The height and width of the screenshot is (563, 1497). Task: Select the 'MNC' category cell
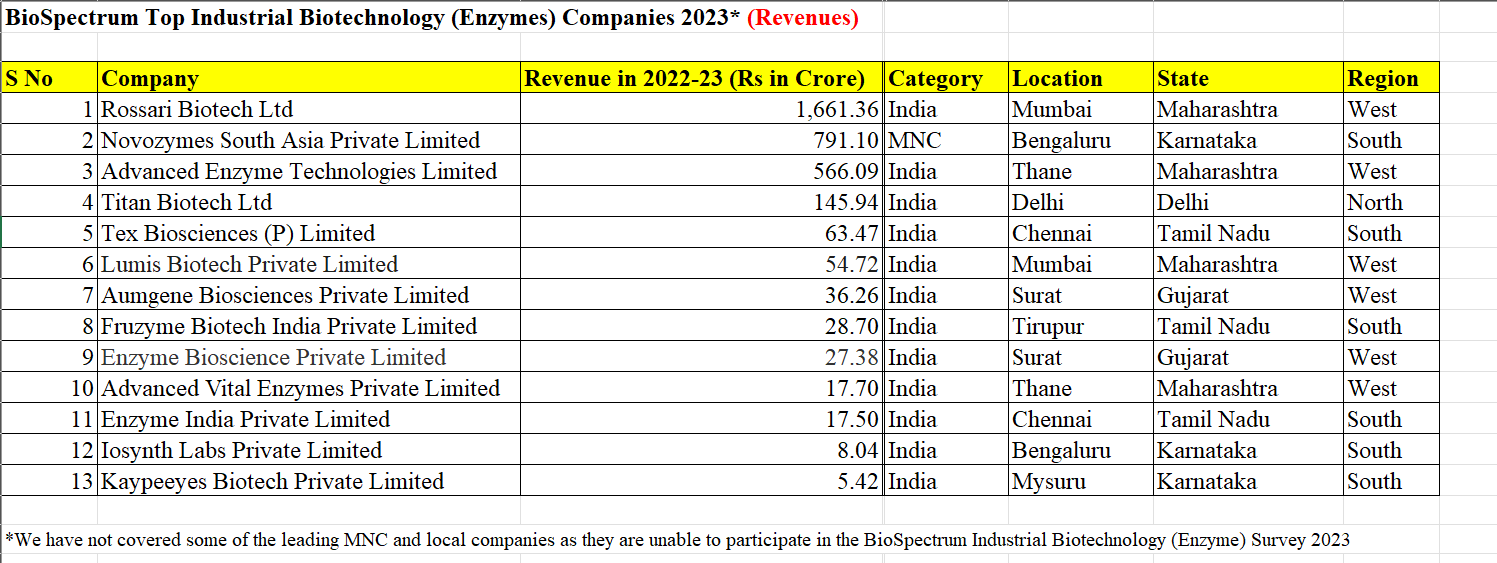947,140
